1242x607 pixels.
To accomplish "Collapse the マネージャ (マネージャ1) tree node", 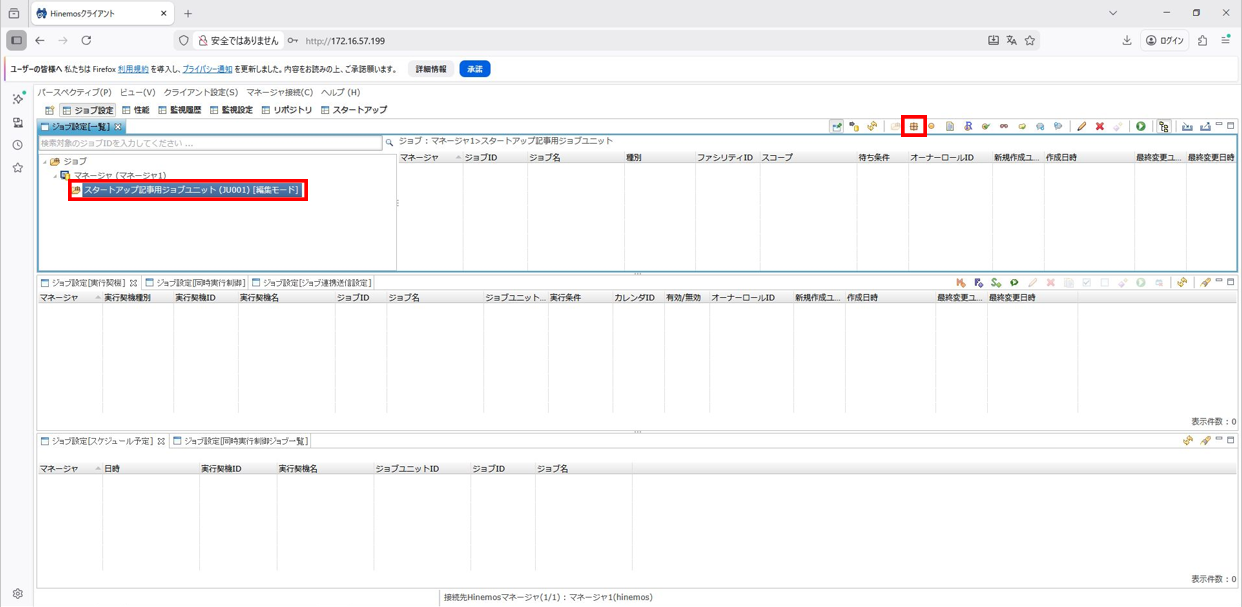I will (56, 176).
